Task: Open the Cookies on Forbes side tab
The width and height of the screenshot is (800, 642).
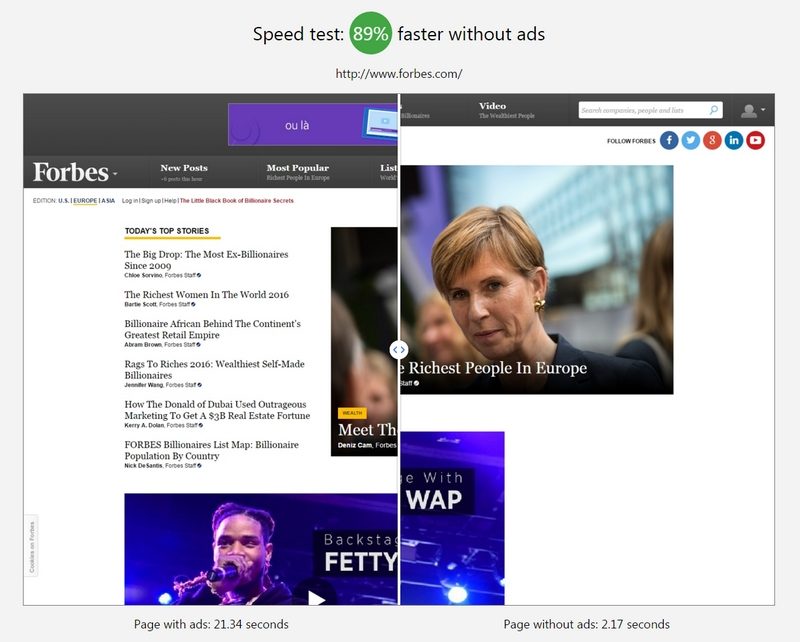Action: [x=32, y=547]
